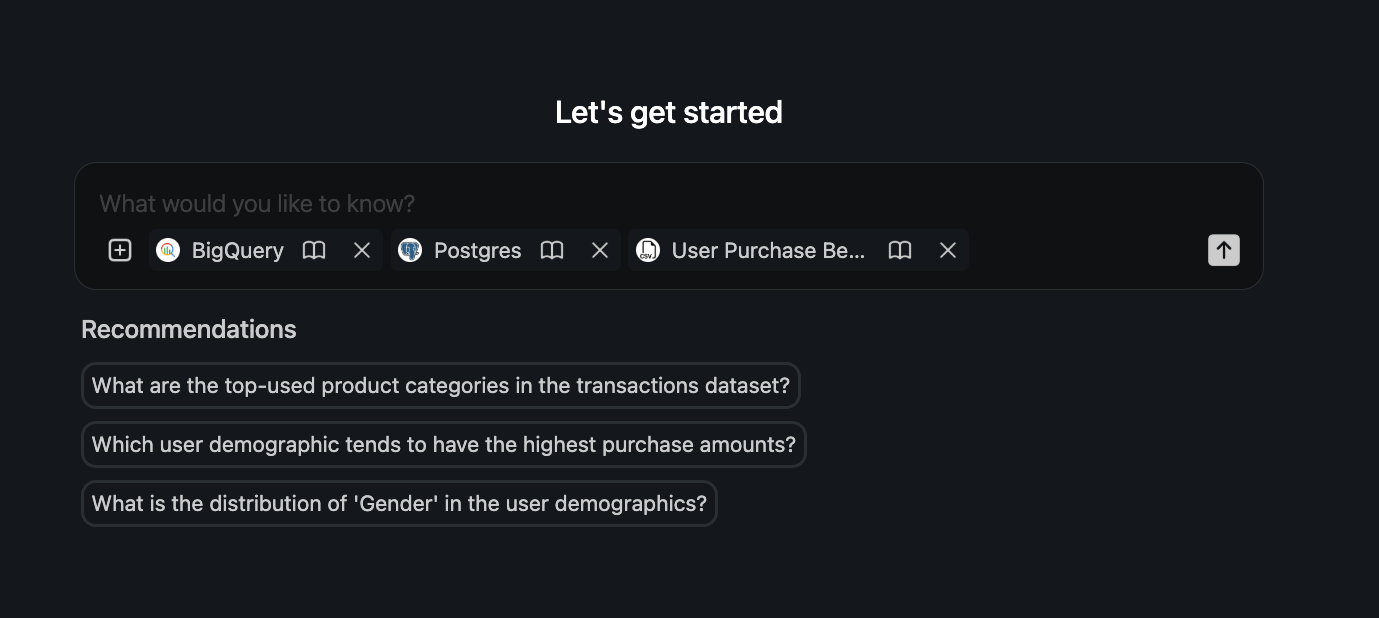This screenshot has width=1379, height=618.
Task: Pick the Gender distribution recommendation
Action: tap(399, 503)
